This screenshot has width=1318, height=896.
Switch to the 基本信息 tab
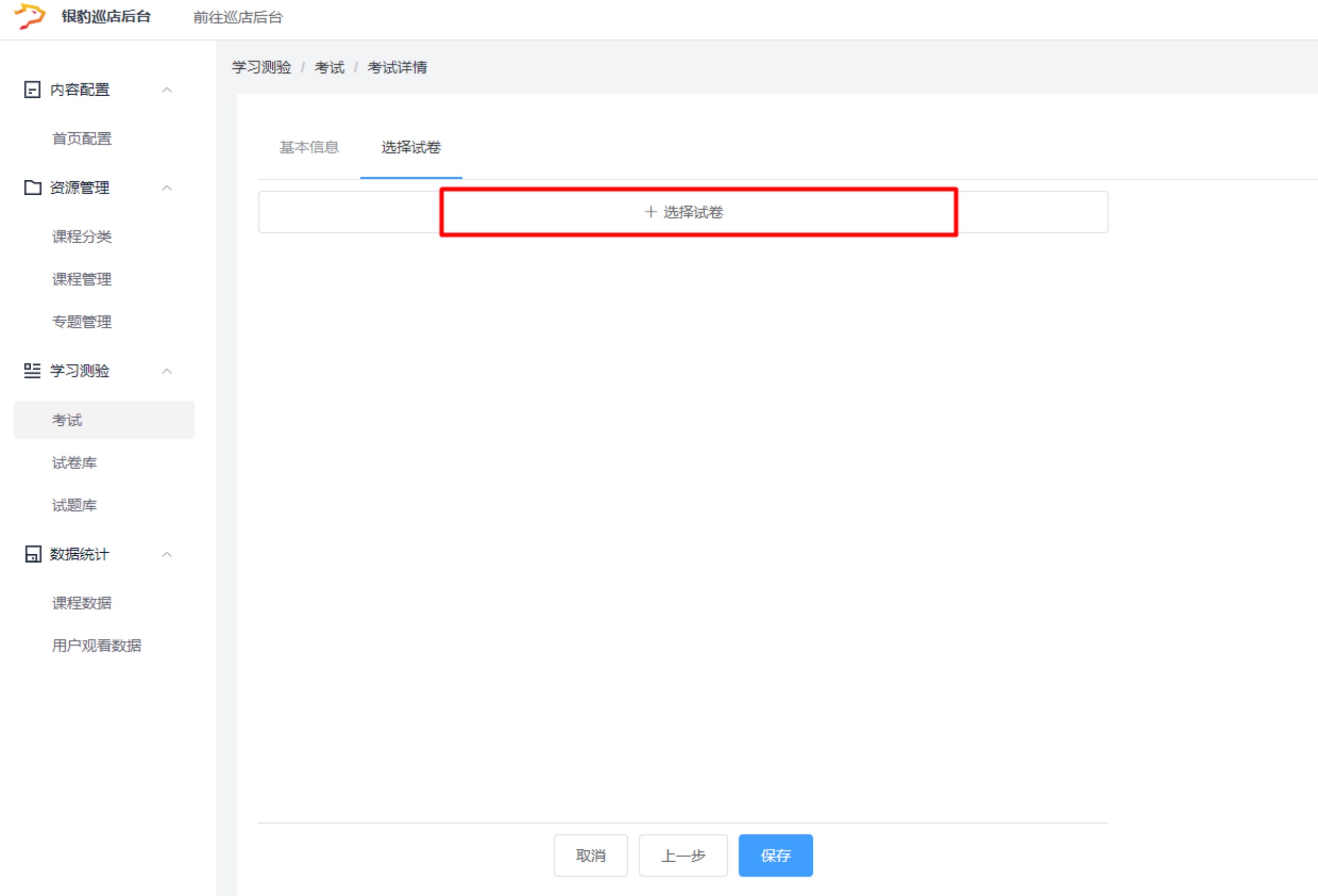click(x=309, y=148)
